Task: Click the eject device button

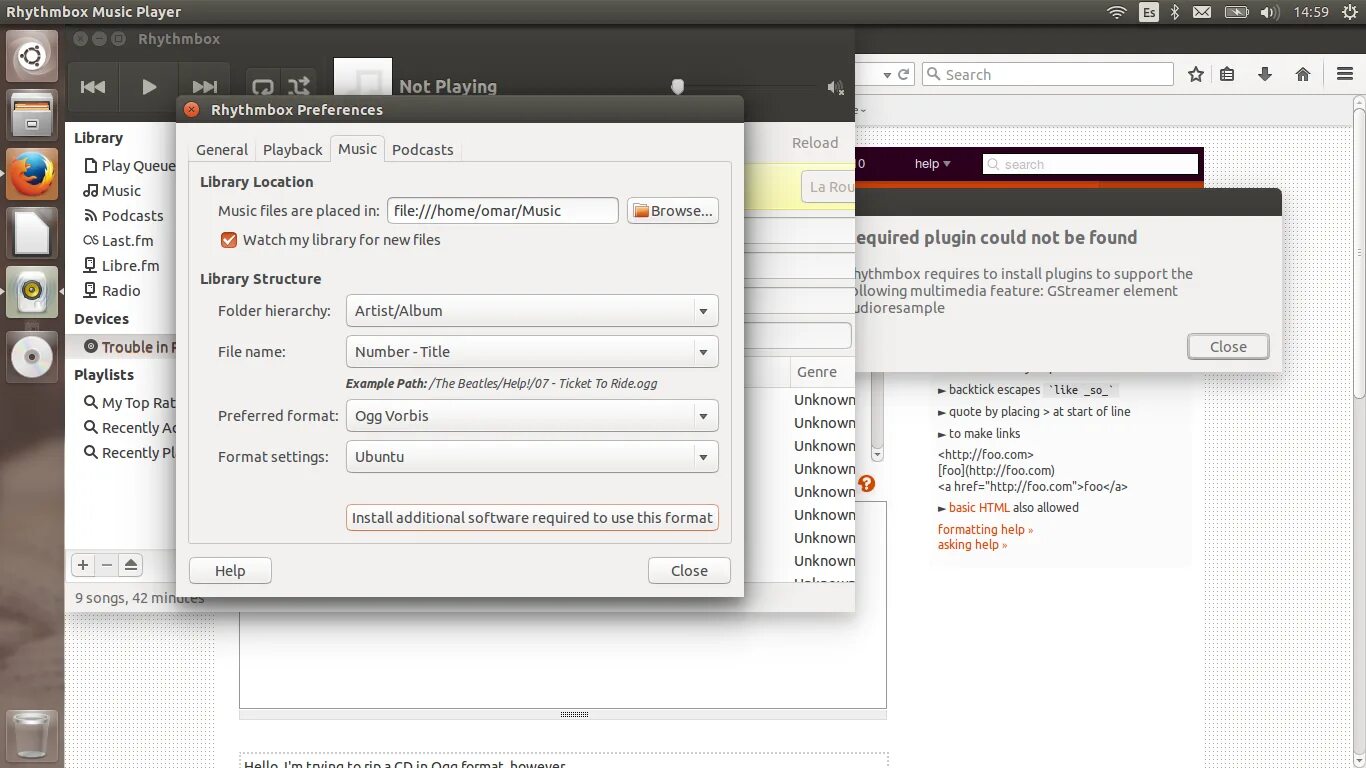Action: 131,565
